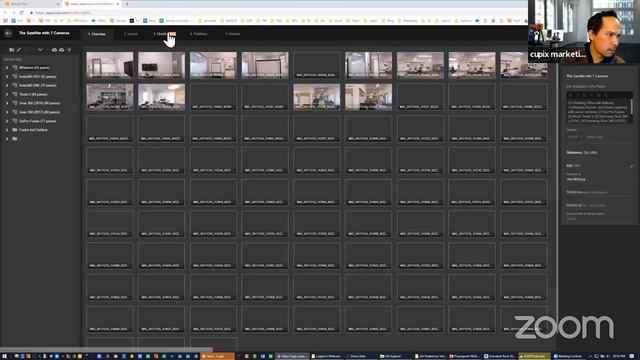Click the tag entry field under the description

point(599,137)
